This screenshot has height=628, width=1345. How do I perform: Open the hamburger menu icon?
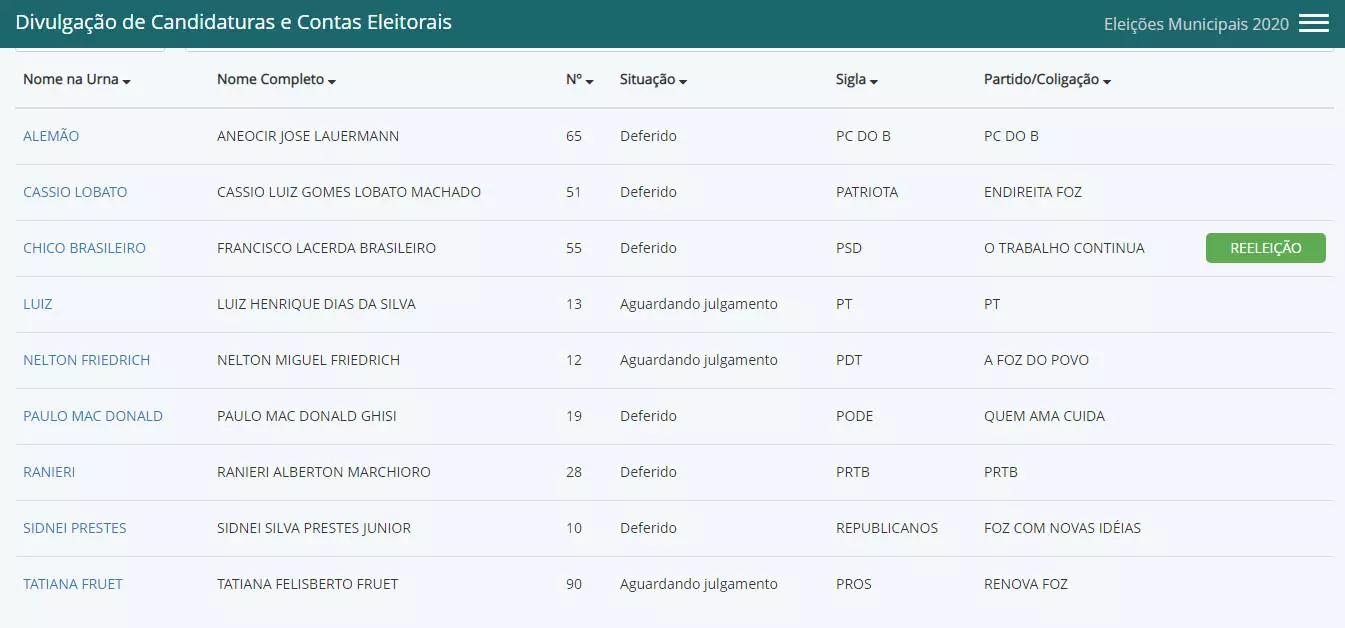point(1313,24)
